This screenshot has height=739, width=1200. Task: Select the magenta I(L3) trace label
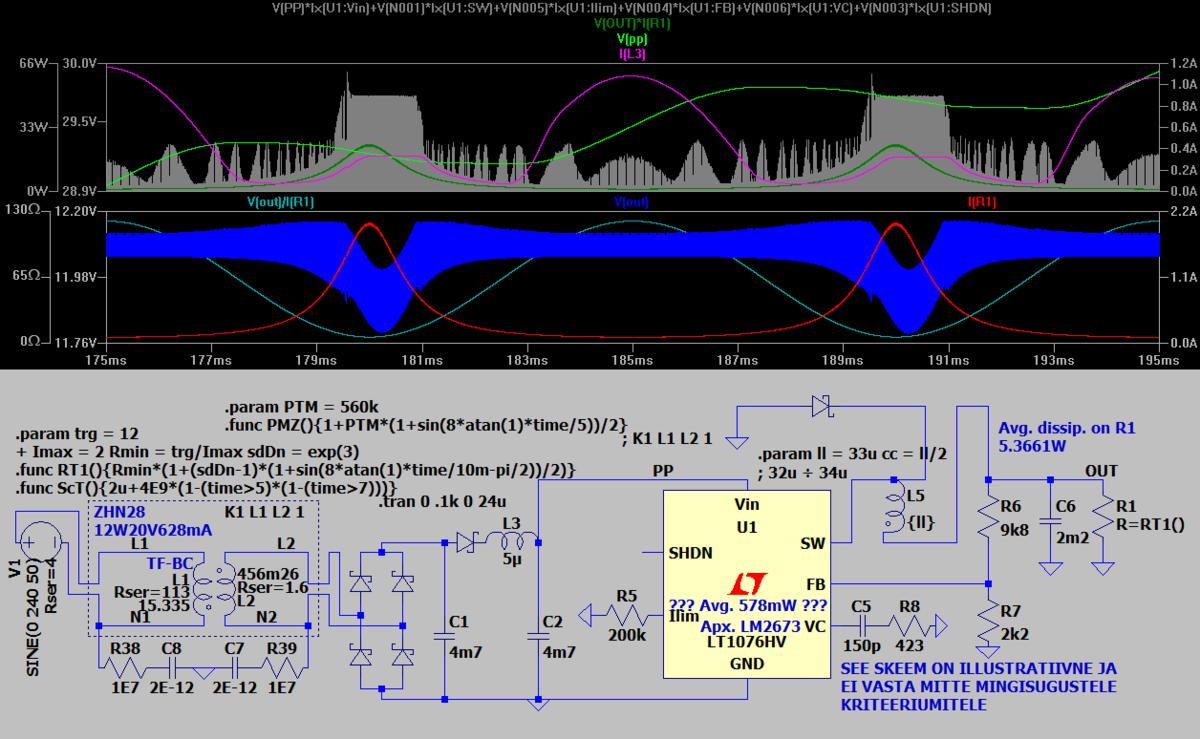(633, 53)
